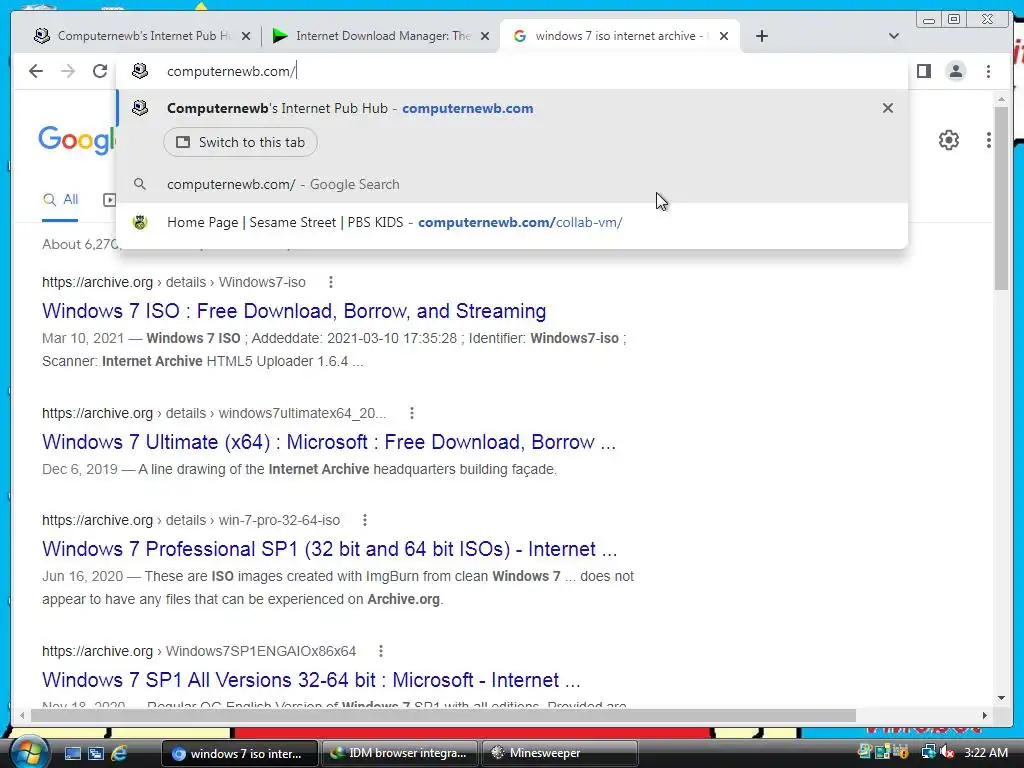Open the Google apps dots beside the gear

[x=989, y=140]
